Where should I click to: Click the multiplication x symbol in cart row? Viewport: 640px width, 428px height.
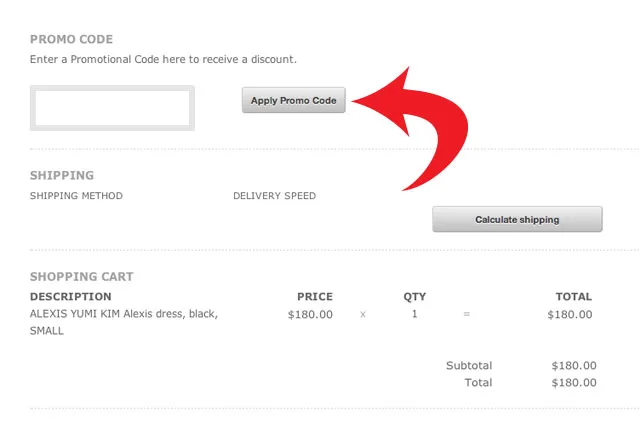363,314
